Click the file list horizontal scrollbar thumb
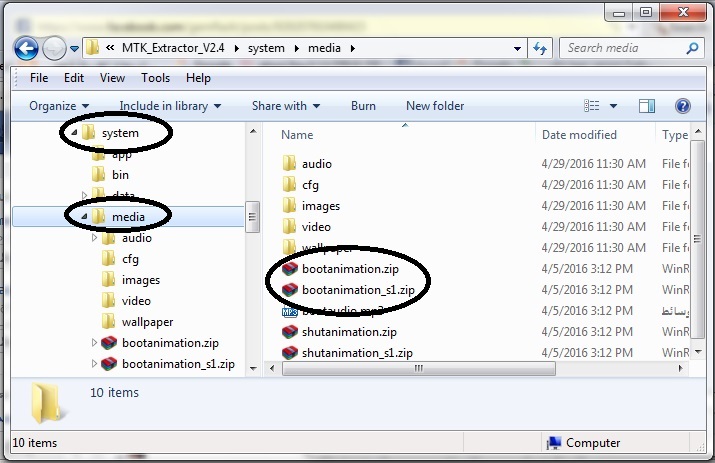This screenshot has height=463, width=715. [x=419, y=368]
